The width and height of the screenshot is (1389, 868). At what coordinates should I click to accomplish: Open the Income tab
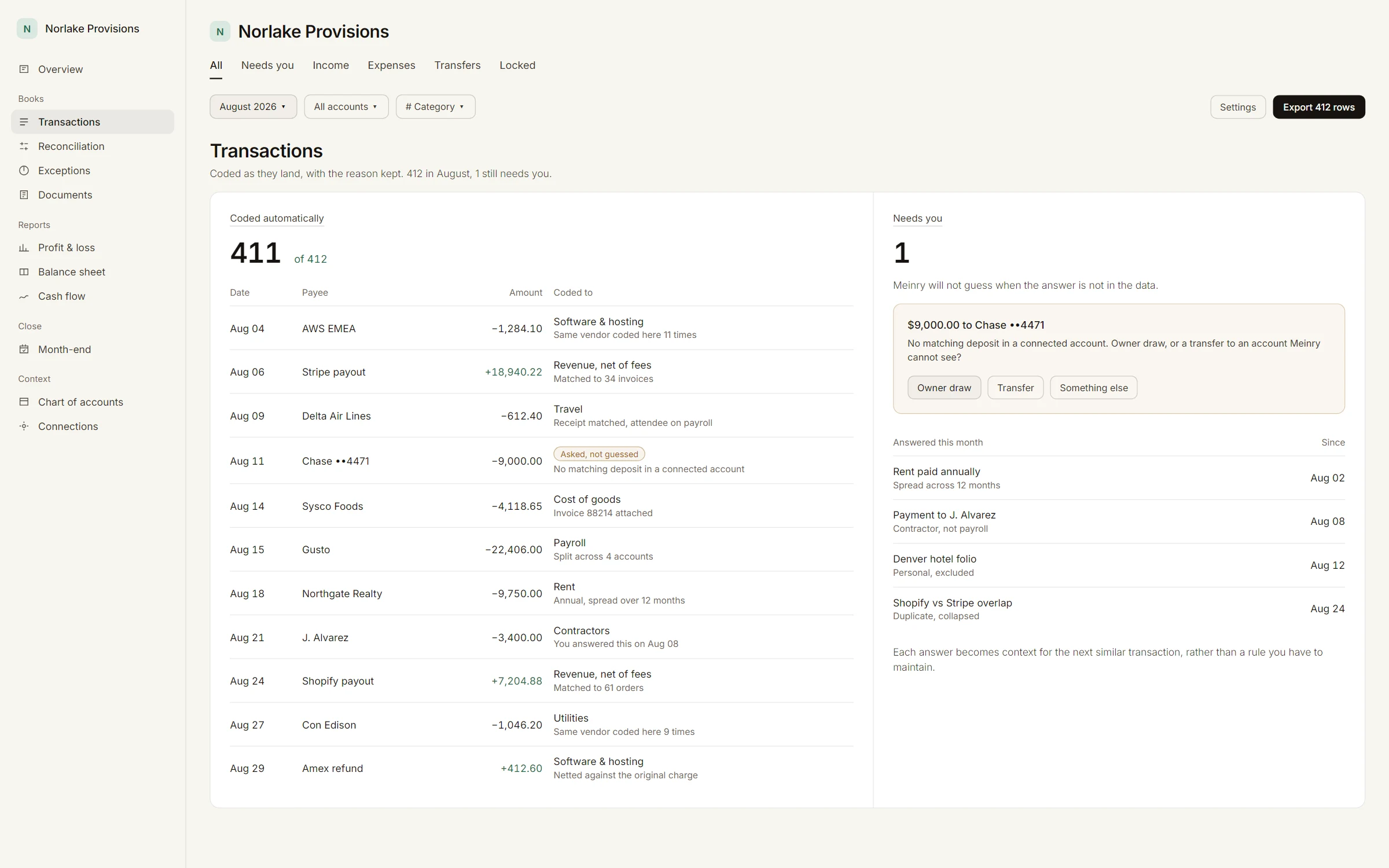coord(330,65)
